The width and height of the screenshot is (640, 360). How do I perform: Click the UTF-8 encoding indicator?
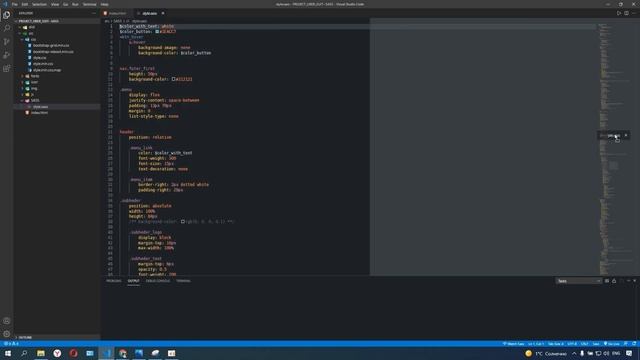click(x=572, y=344)
